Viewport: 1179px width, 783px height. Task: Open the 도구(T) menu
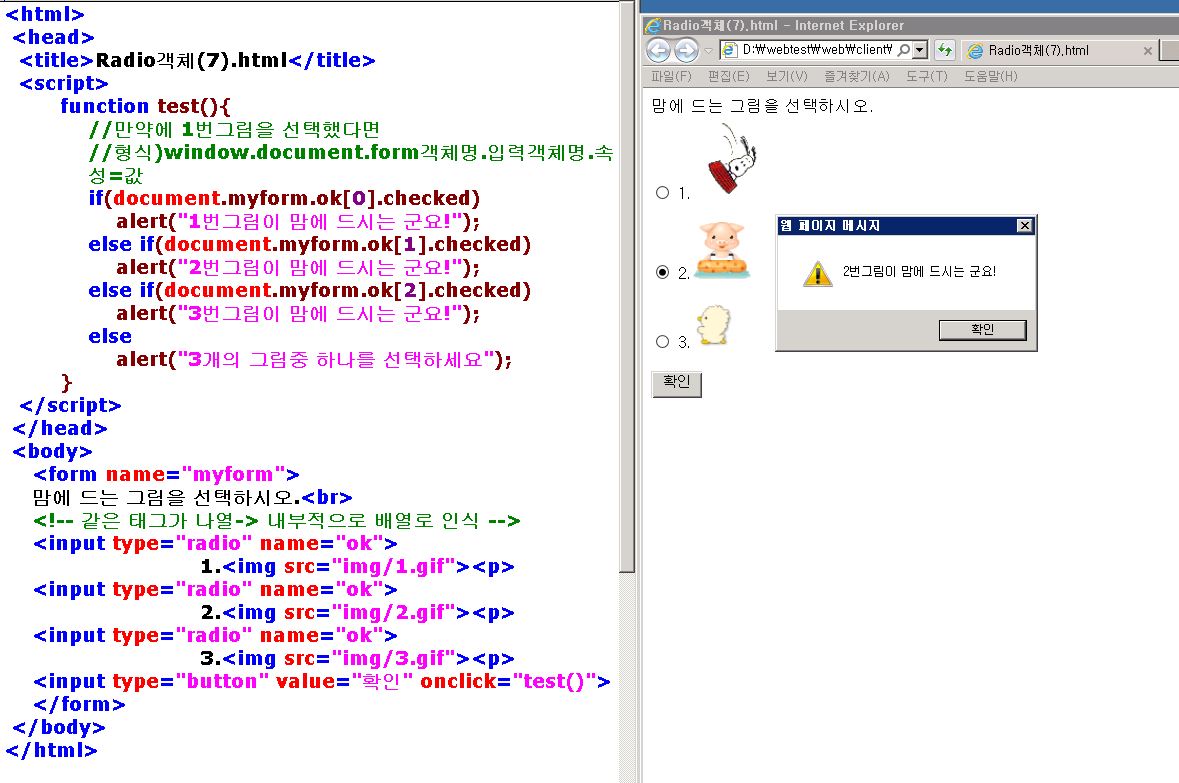point(926,76)
